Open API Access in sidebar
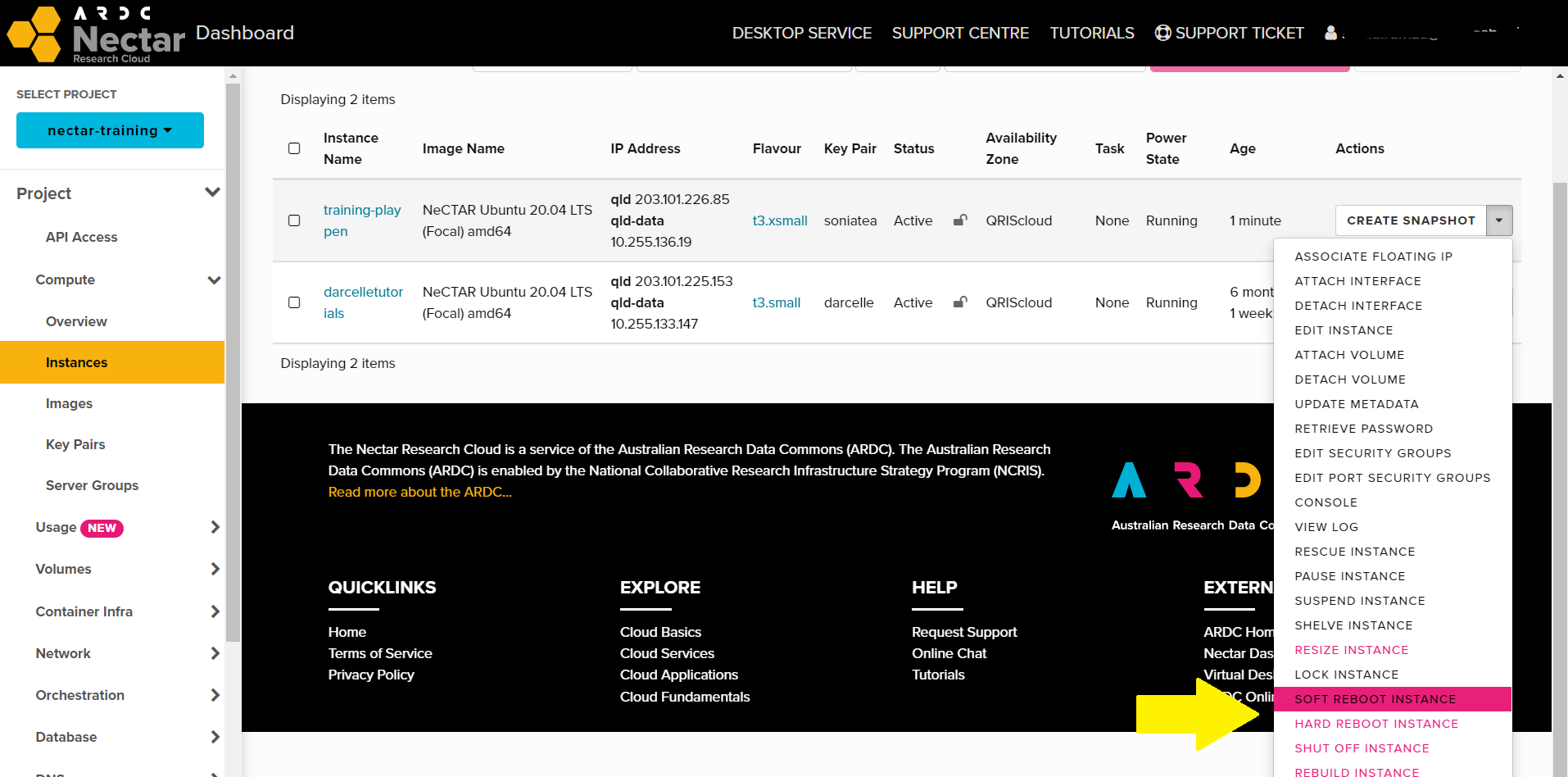Viewport: 1568px width, 777px height. coord(82,237)
